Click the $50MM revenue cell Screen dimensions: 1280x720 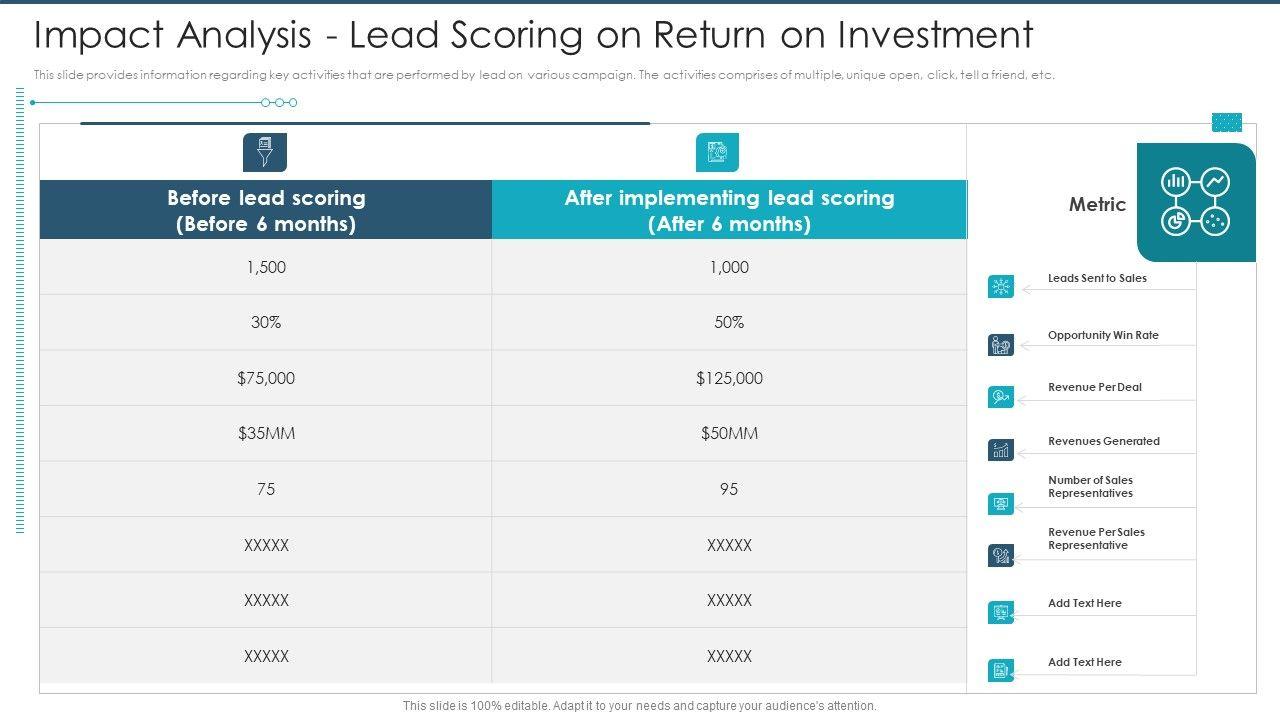tap(729, 433)
